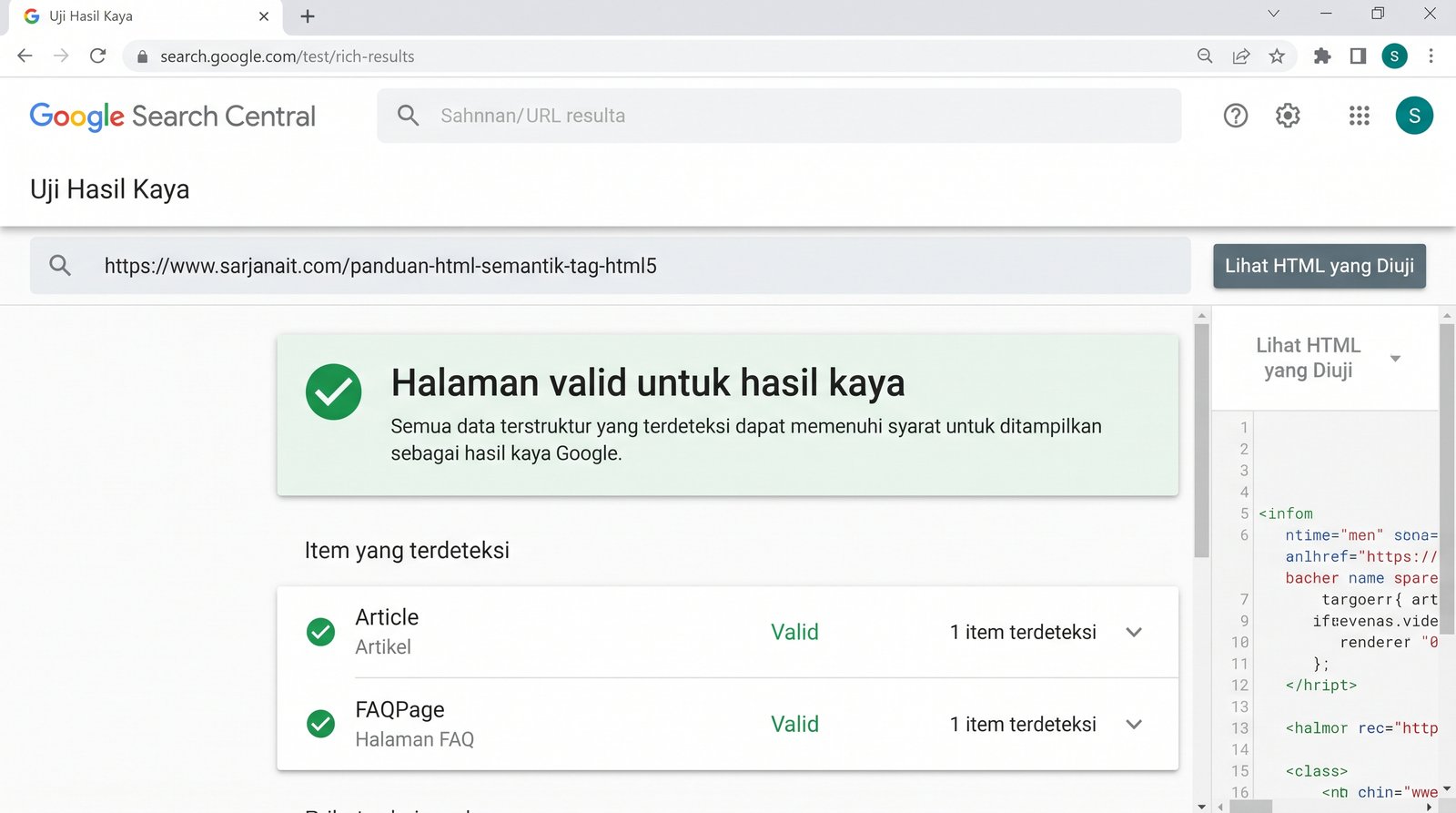Open the Google apps grid
The width and height of the screenshot is (1456, 813).
click(x=1359, y=116)
